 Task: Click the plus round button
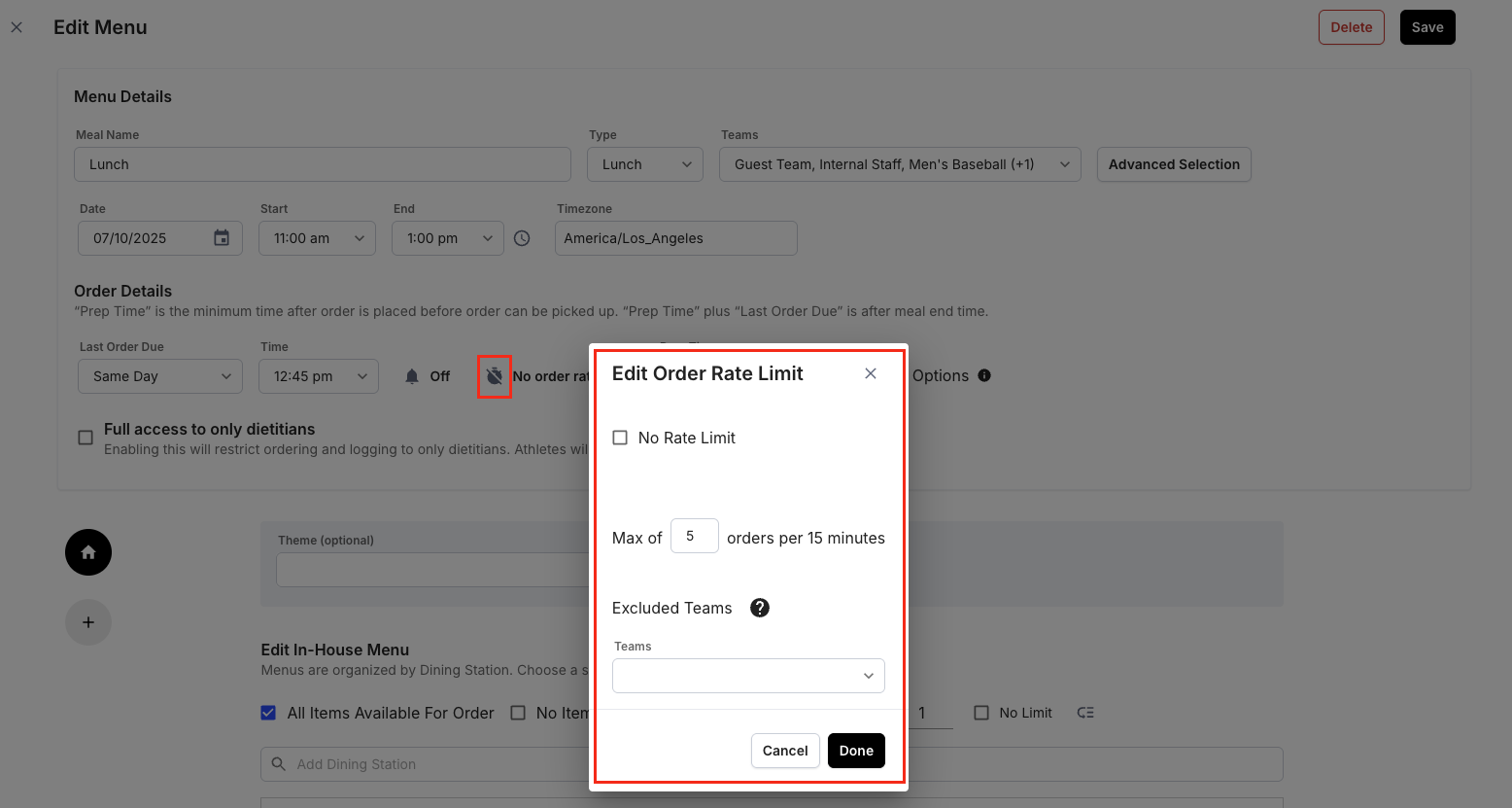tap(88, 622)
